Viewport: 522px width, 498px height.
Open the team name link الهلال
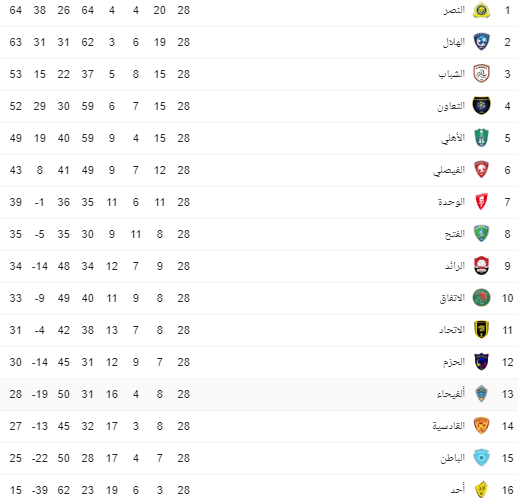(454, 42)
